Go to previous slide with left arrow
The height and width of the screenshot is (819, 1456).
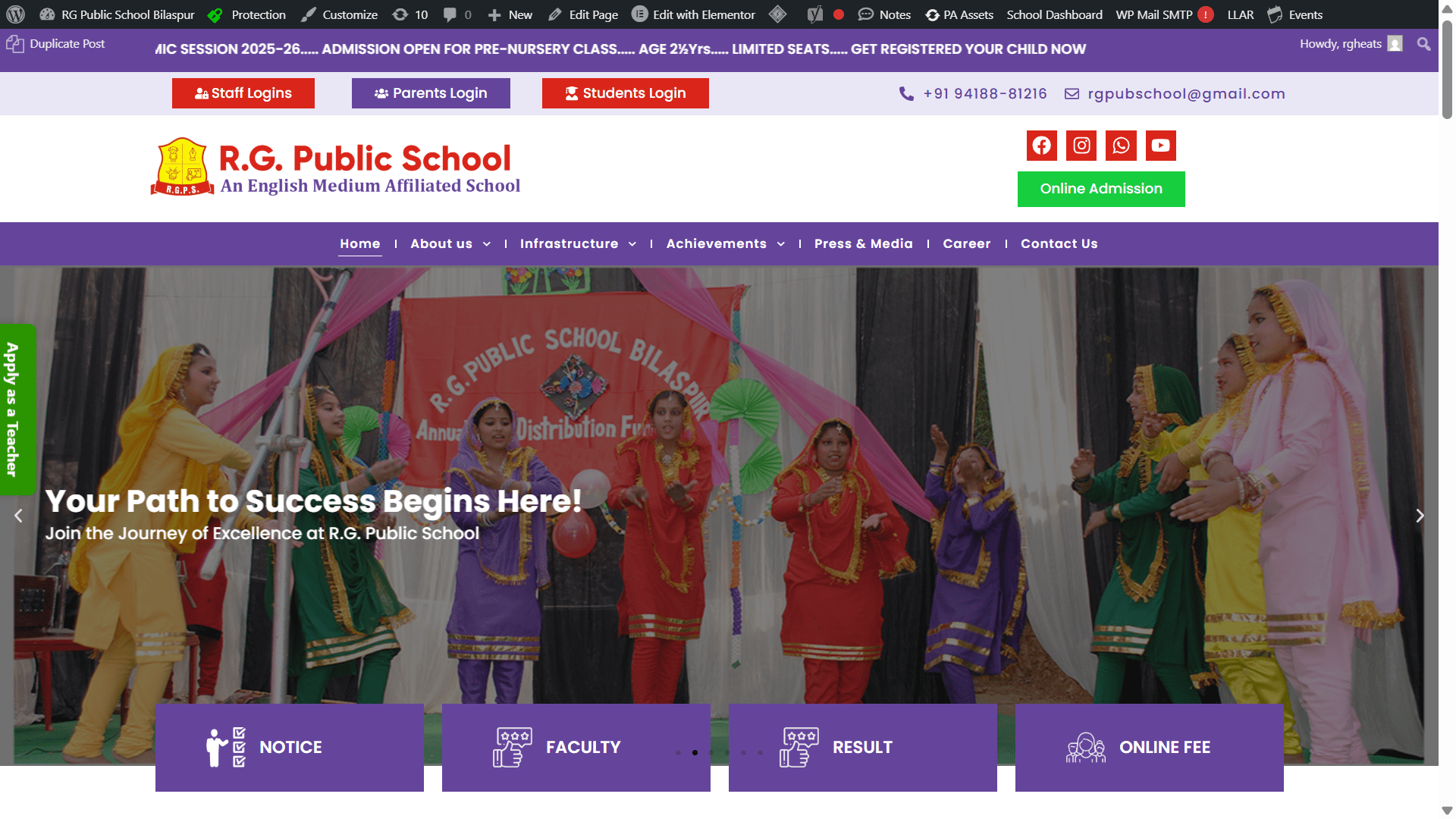click(18, 516)
